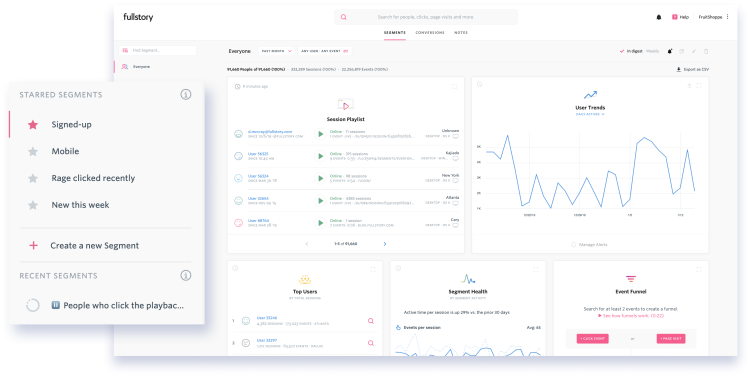
Task: Search sessions of first Top Users entry
Action: pos(371,321)
